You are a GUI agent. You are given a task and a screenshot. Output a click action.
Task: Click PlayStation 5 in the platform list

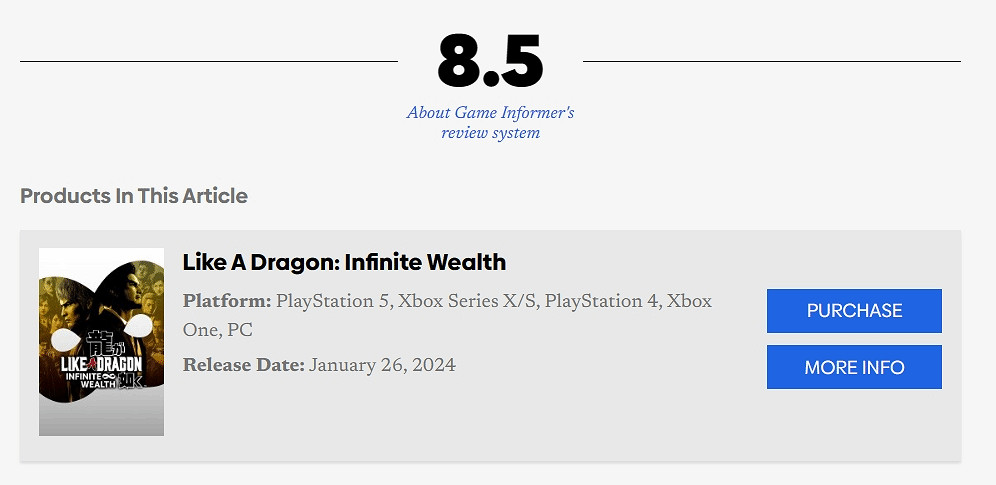click(333, 301)
